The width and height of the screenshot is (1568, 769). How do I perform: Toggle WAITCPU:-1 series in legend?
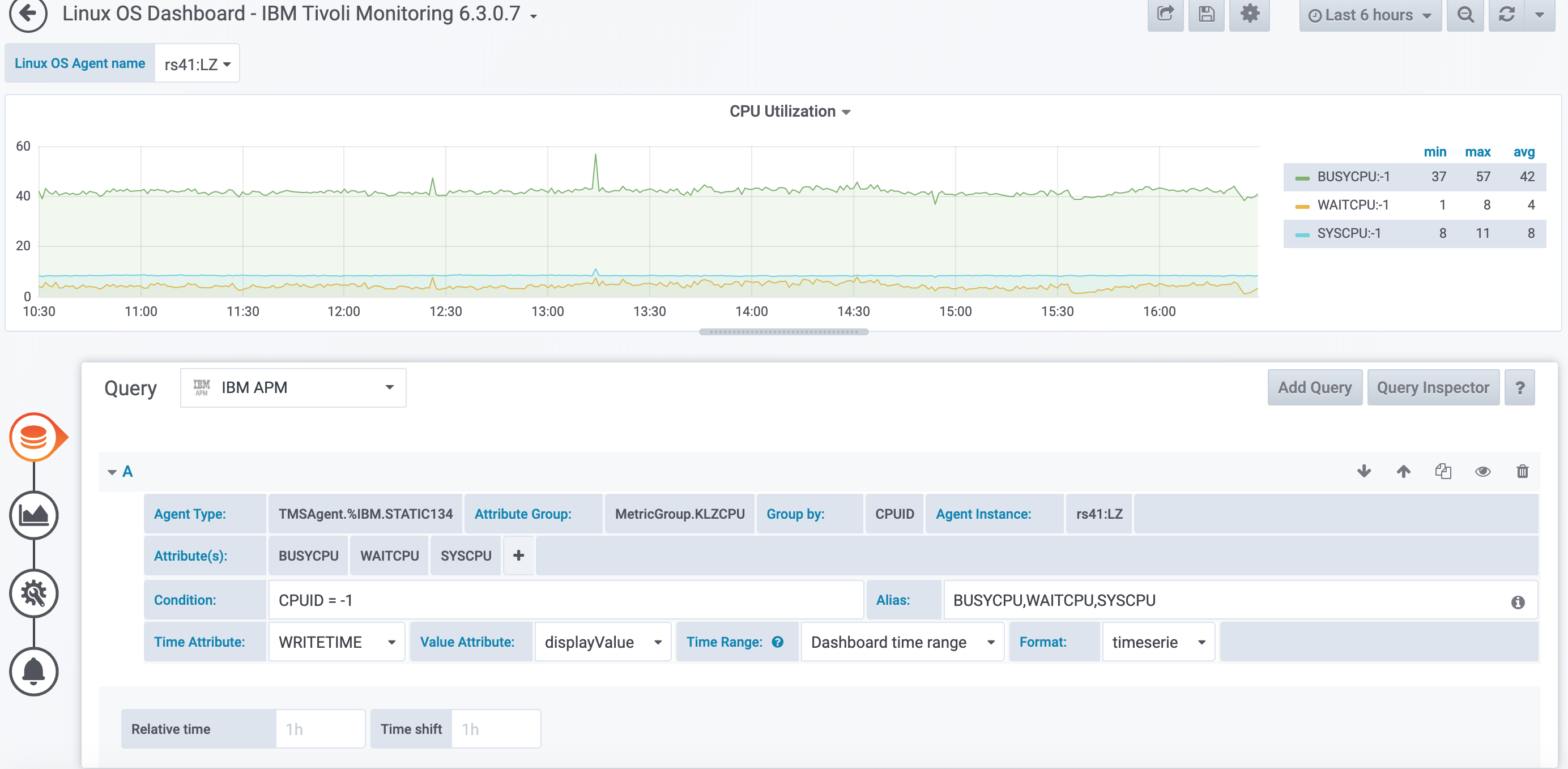[1353, 205]
